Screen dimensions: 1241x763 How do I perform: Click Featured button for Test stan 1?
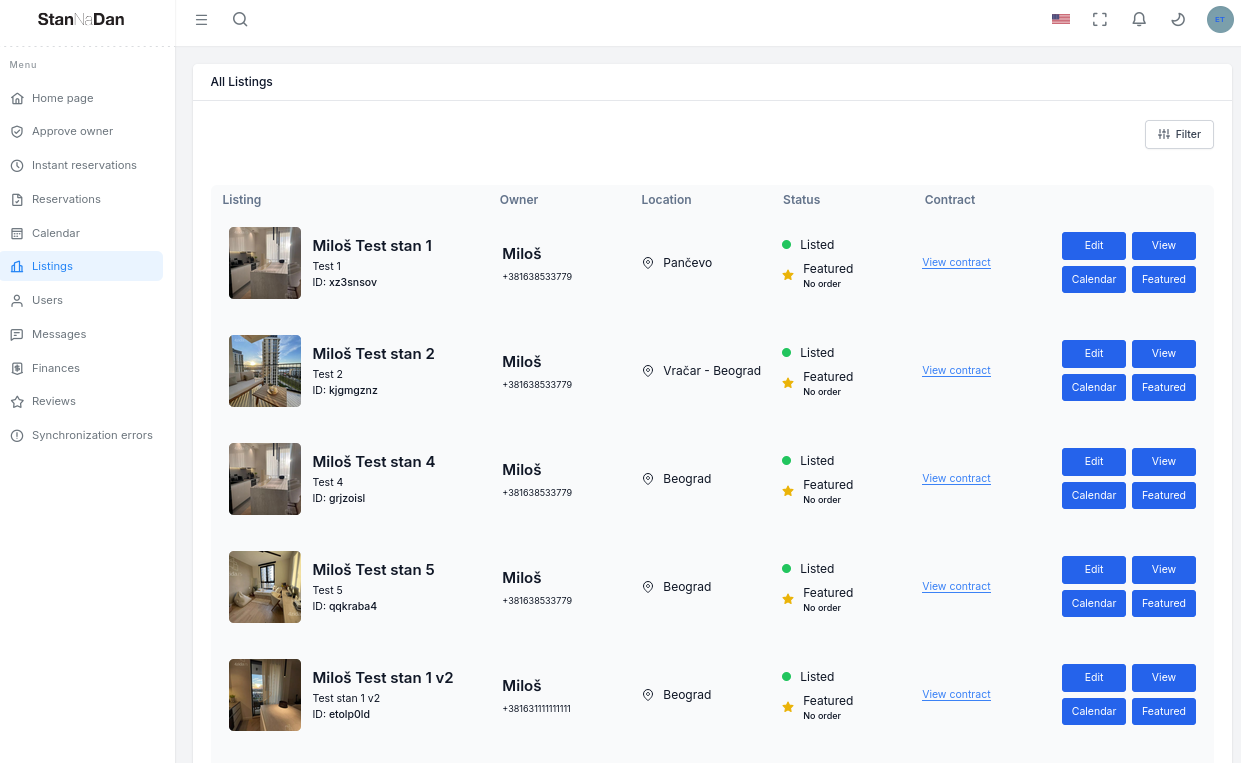click(1164, 279)
